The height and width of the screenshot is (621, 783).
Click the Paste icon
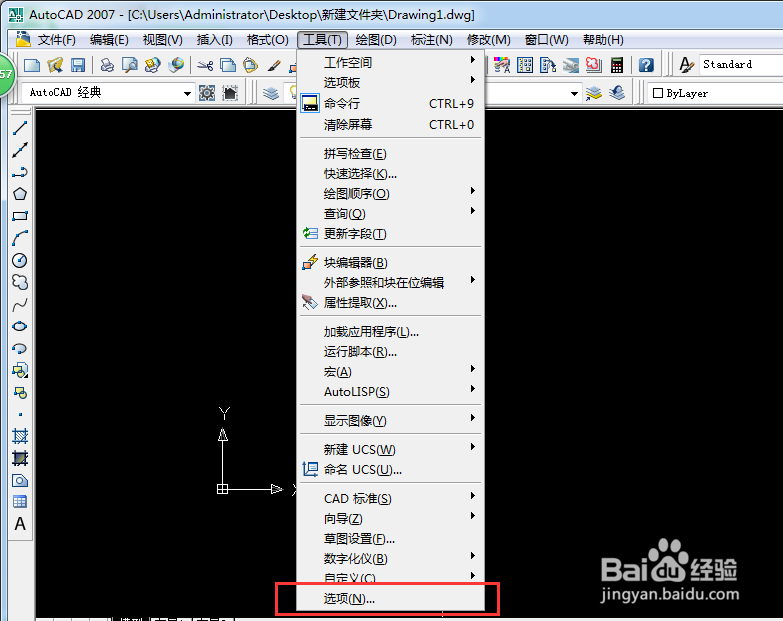pos(251,65)
